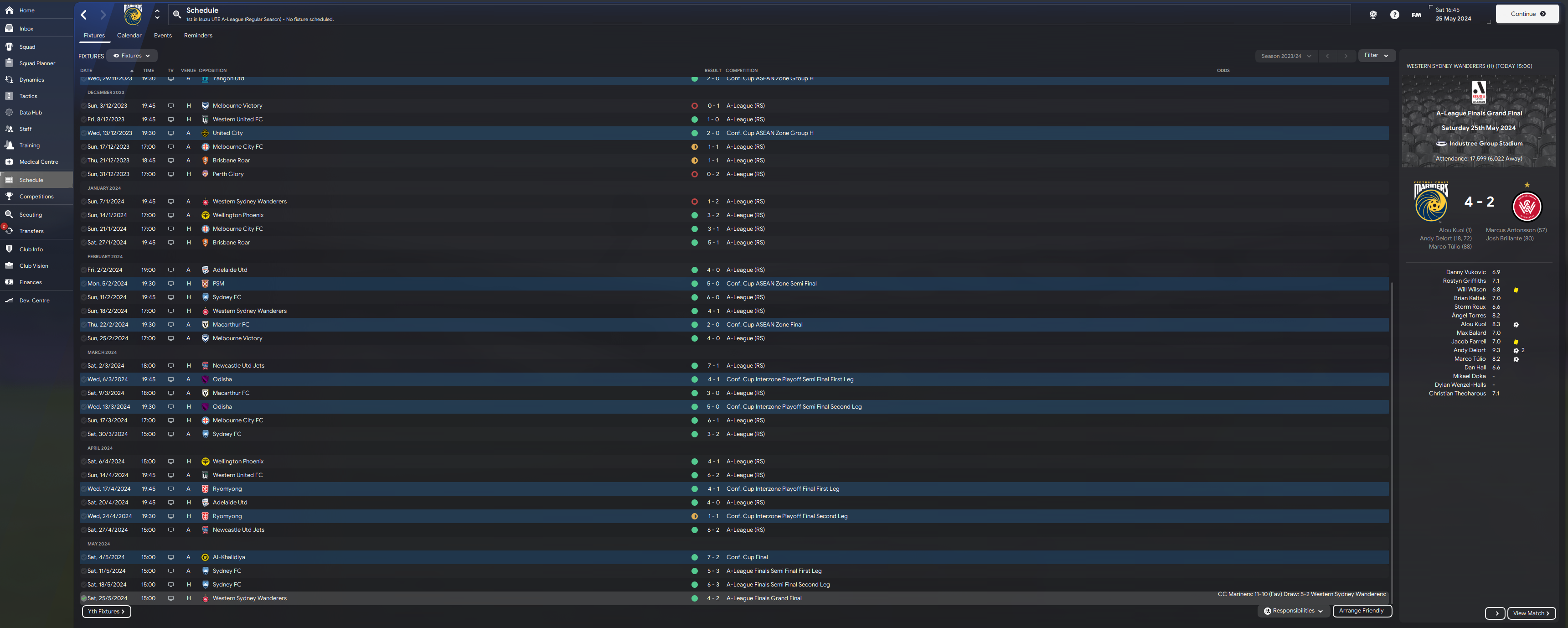Tick the Fri, 2/2/2024 row selector
The image size is (1568, 628).
[x=84, y=270]
